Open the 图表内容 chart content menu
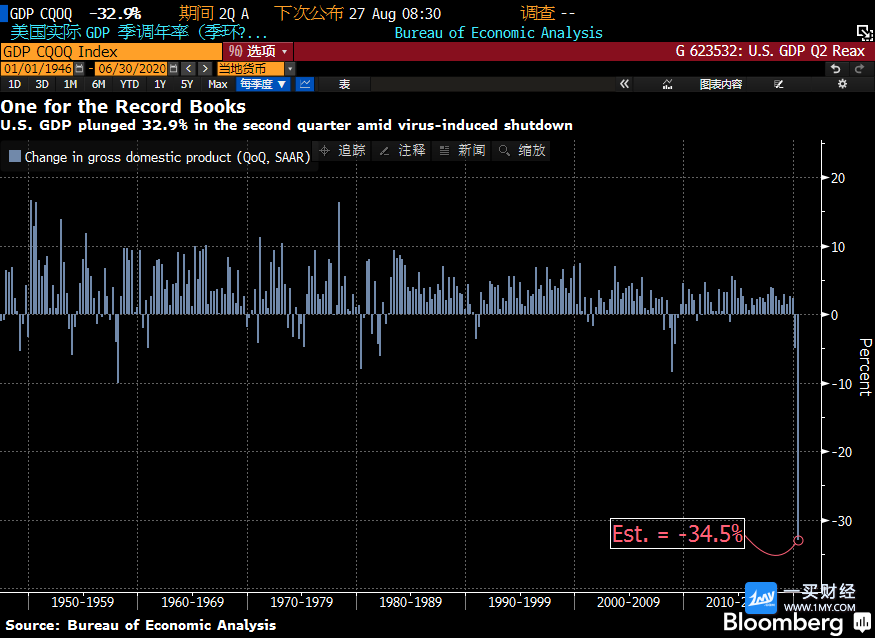The image size is (875, 638). click(721, 84)
